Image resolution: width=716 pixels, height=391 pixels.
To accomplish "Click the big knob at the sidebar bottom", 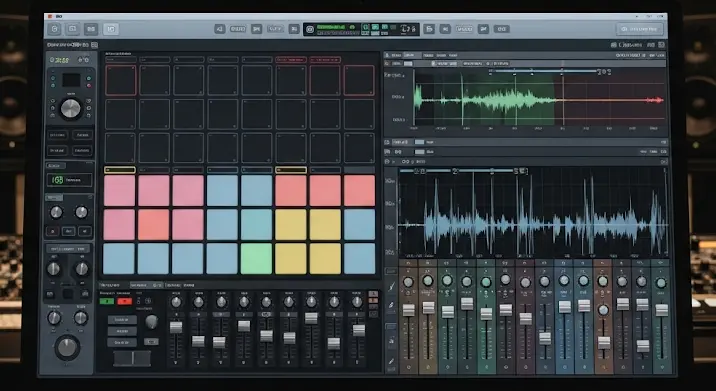I will [67, 348].
